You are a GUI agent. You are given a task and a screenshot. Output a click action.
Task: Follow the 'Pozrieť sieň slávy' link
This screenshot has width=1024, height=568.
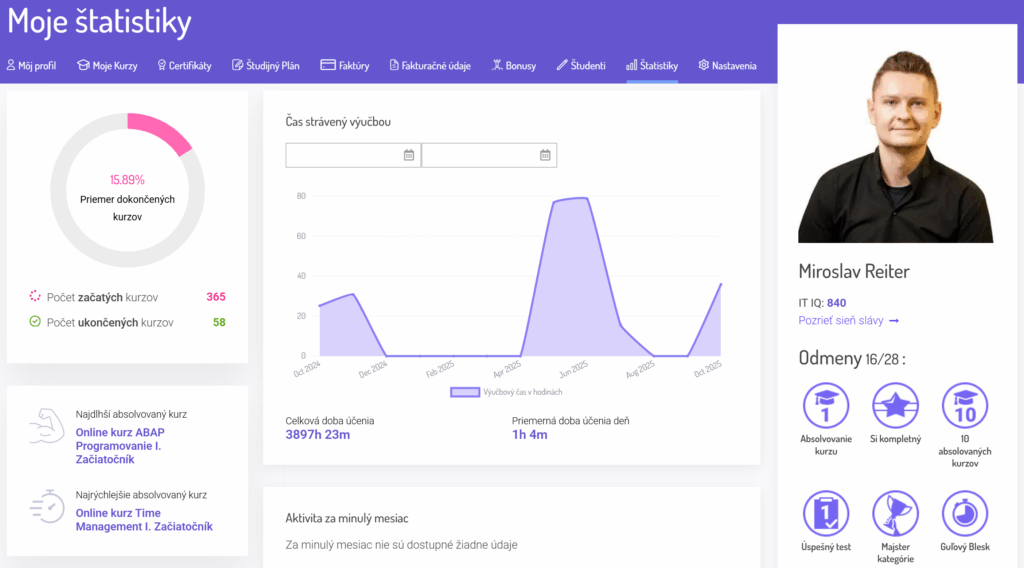point(848,321)
